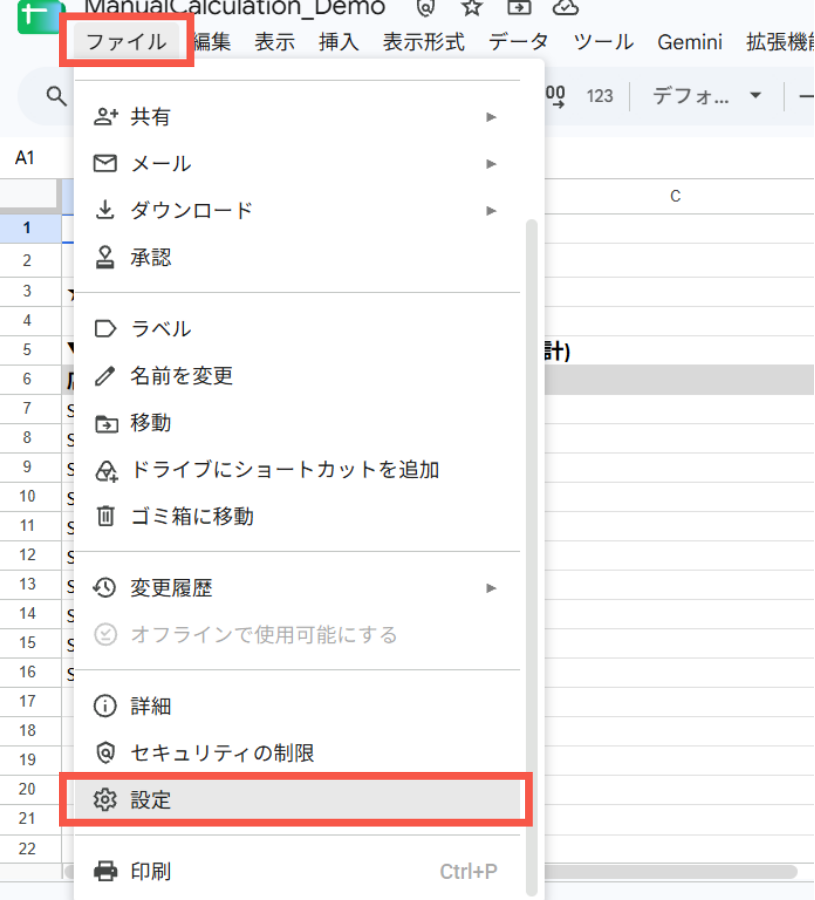This screenshot has height=900, width=815.
Task: Select row 2 header
Action: (27, 261)
